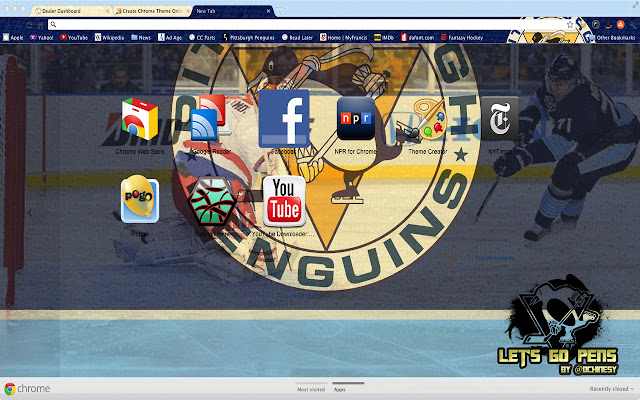640x400 pixels.
Task: Expand the News bookmarks folder
Action: (x=141, y=38)
